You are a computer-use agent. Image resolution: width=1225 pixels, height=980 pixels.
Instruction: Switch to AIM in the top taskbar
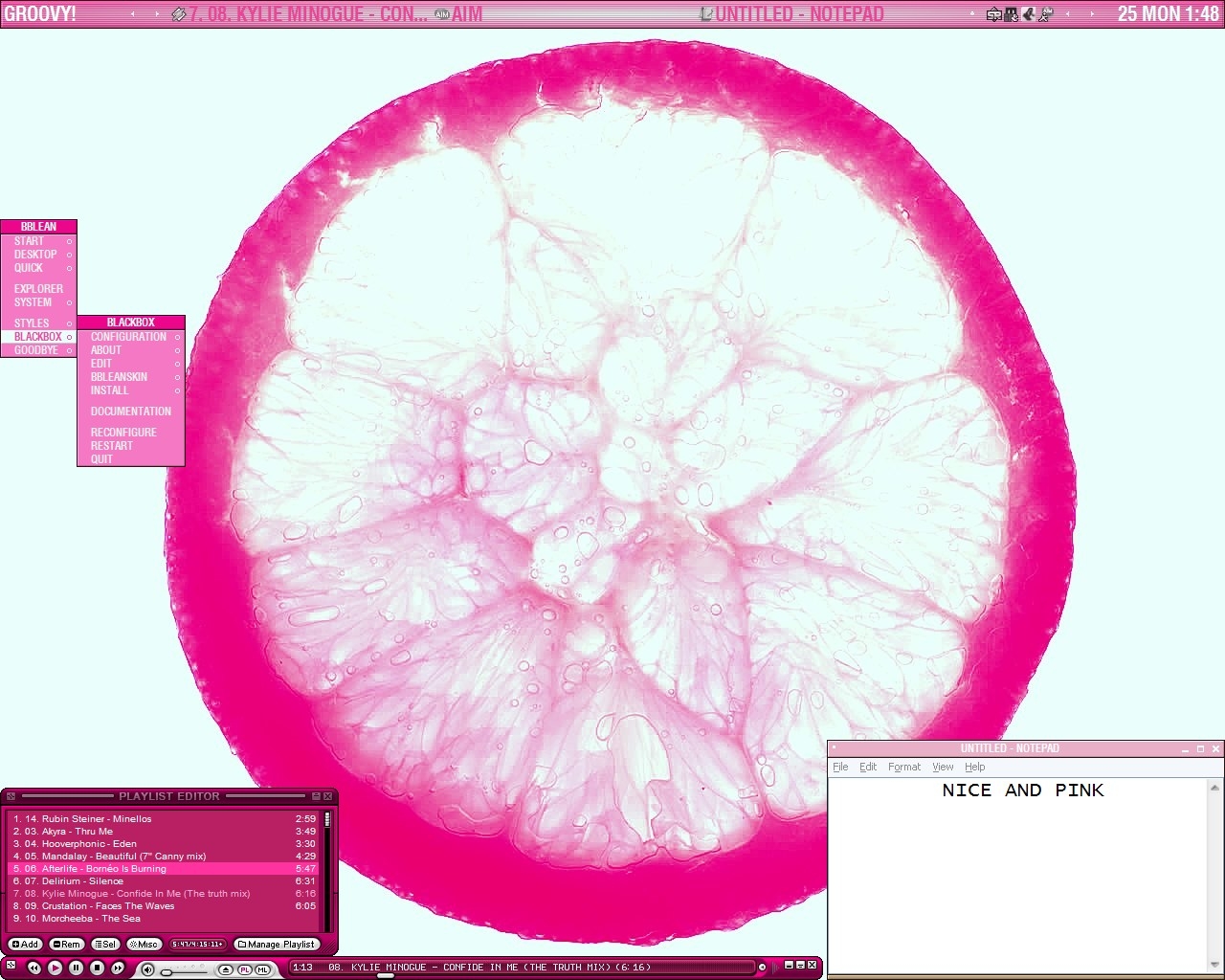(459, 14)
